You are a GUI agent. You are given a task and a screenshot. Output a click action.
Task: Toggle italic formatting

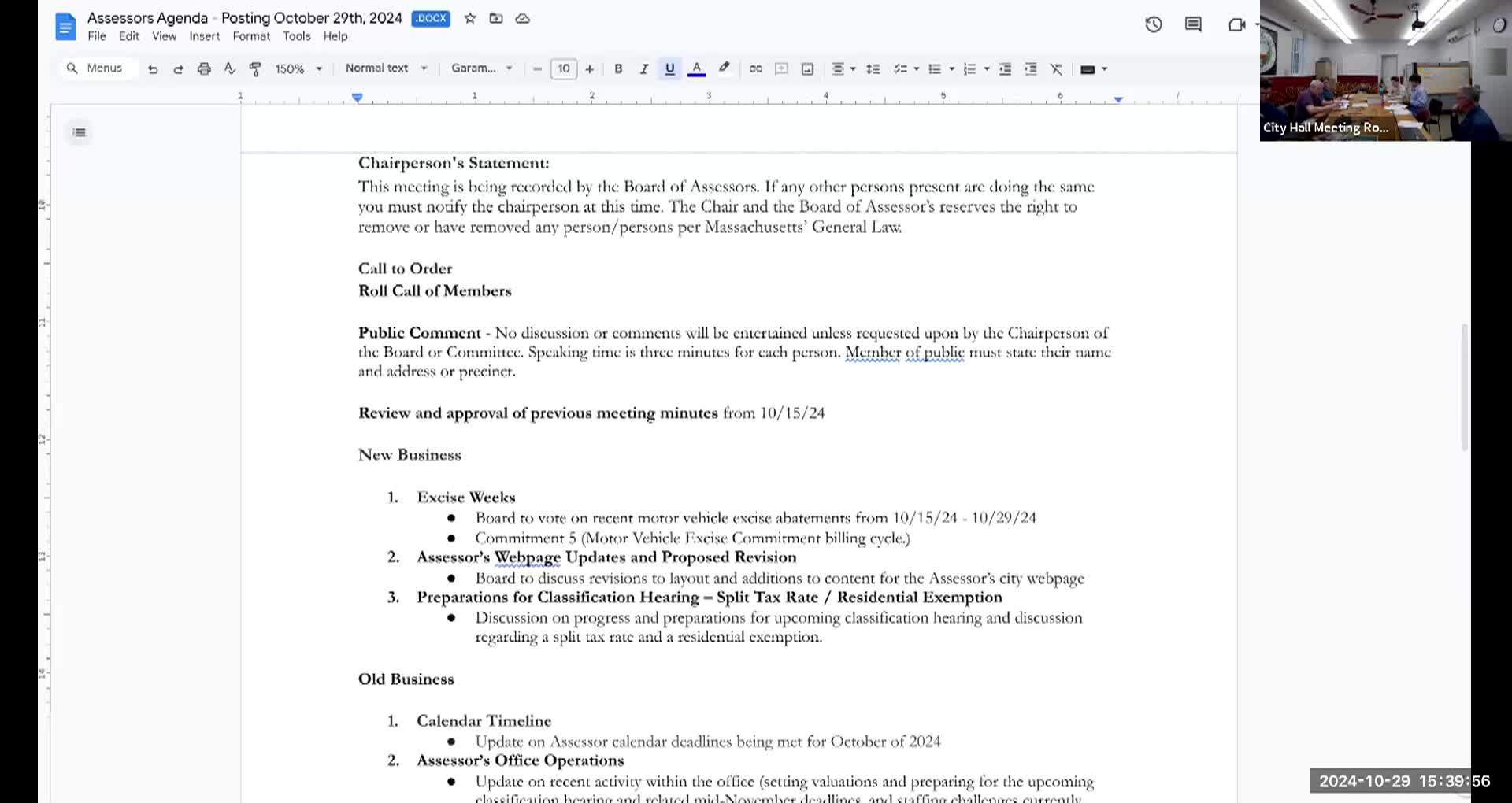(x=644, y=69)
